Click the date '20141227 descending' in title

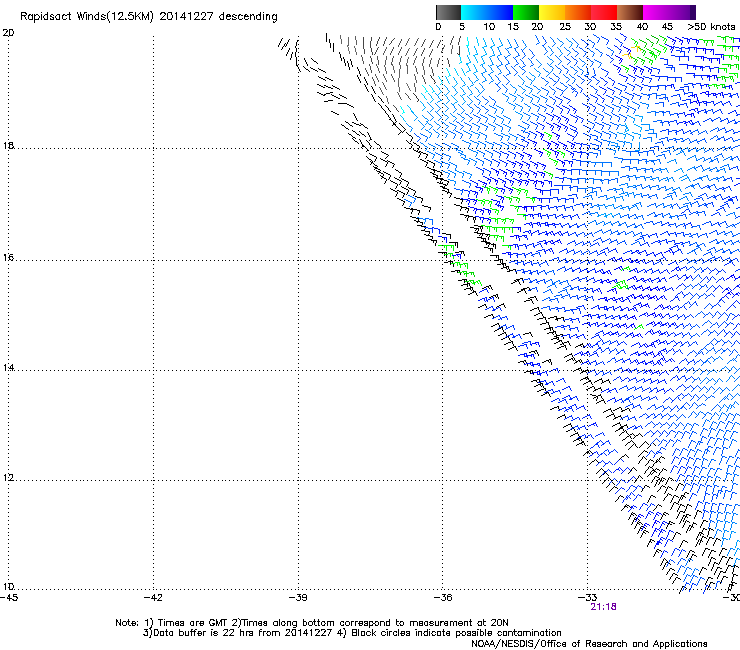[219, 17]
